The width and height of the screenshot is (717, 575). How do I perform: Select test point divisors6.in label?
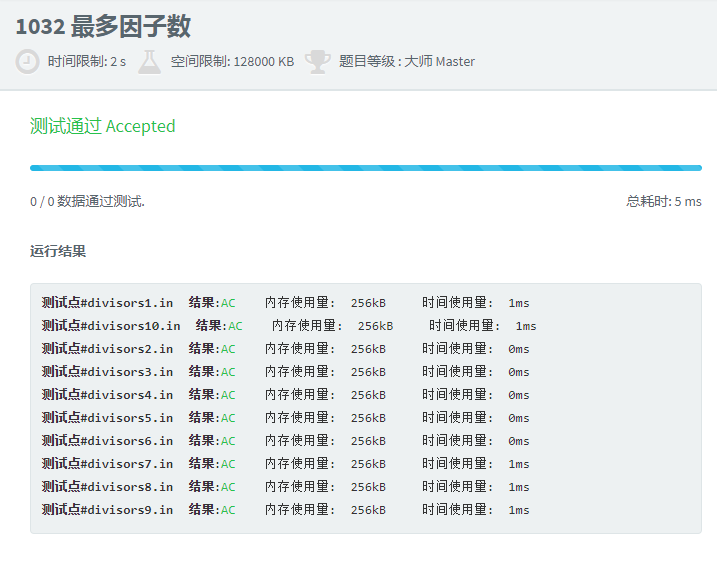[107, 441]
